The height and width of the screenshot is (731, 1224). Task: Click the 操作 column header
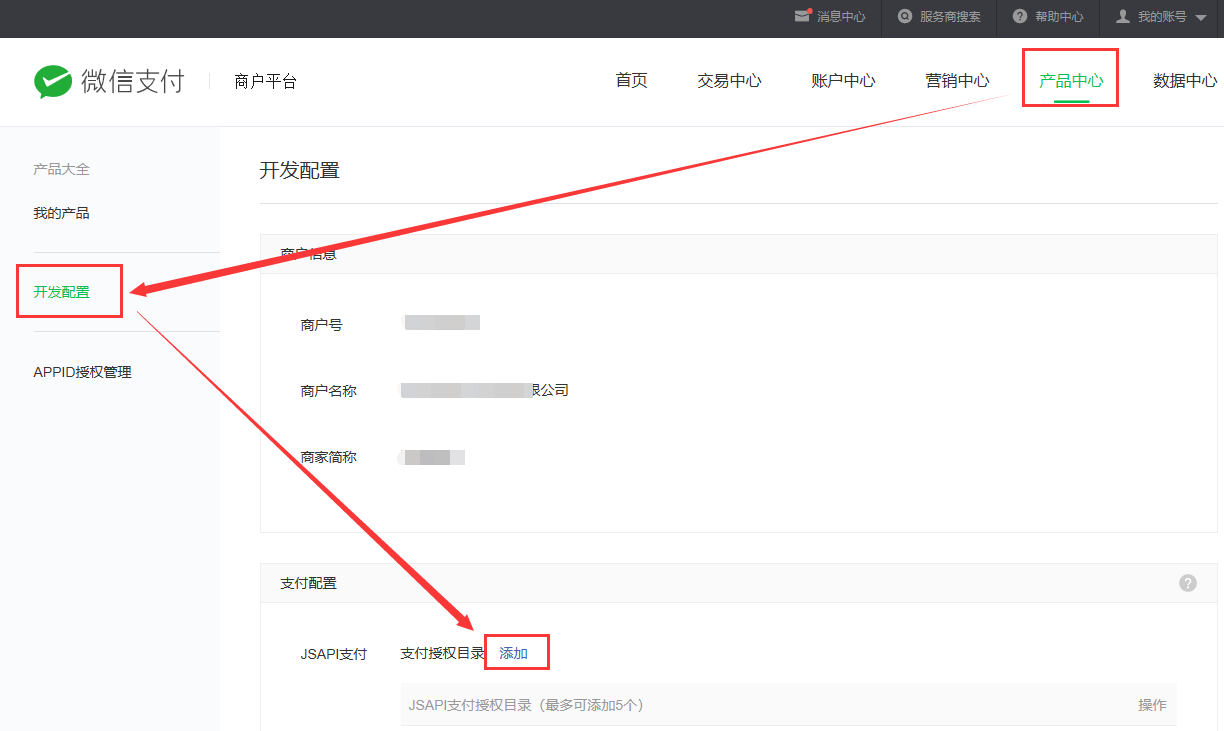[1152, 705]
